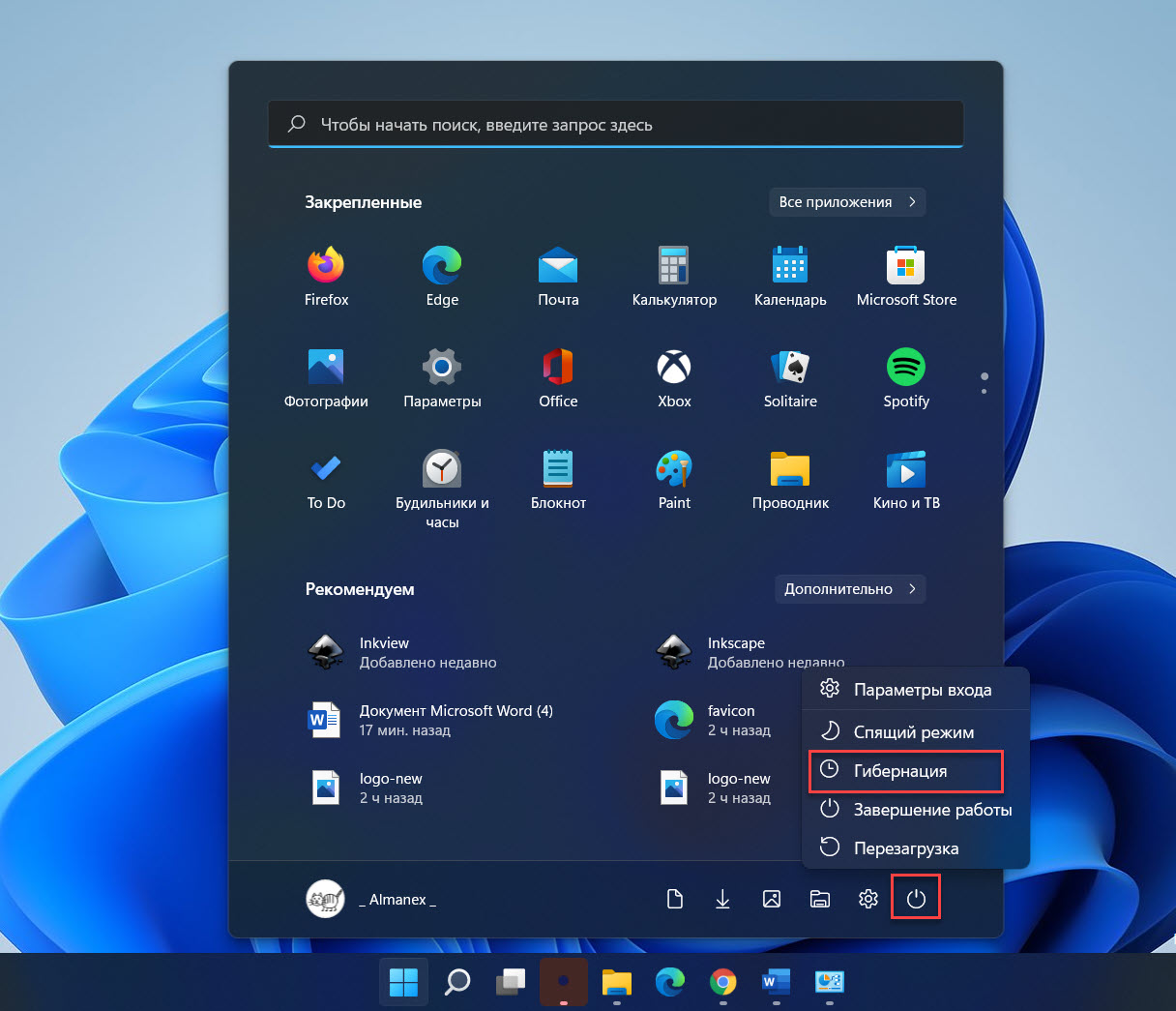Open Firefox from pinned apps
This screenshot has height=1011, width=1176.
coord(326,278)
